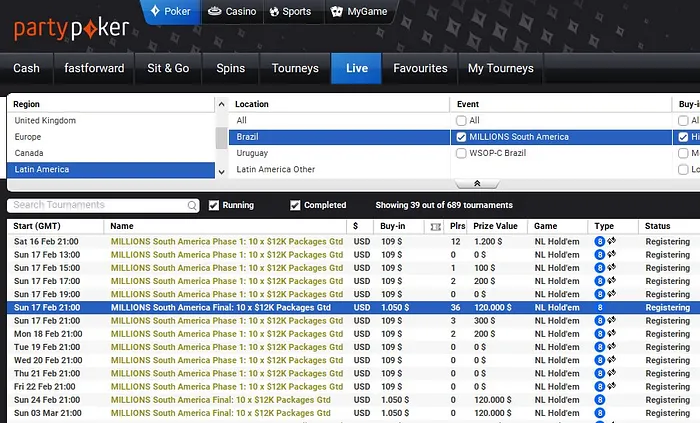Click 120.000 $ prize in highlighted row

(493, 307)
